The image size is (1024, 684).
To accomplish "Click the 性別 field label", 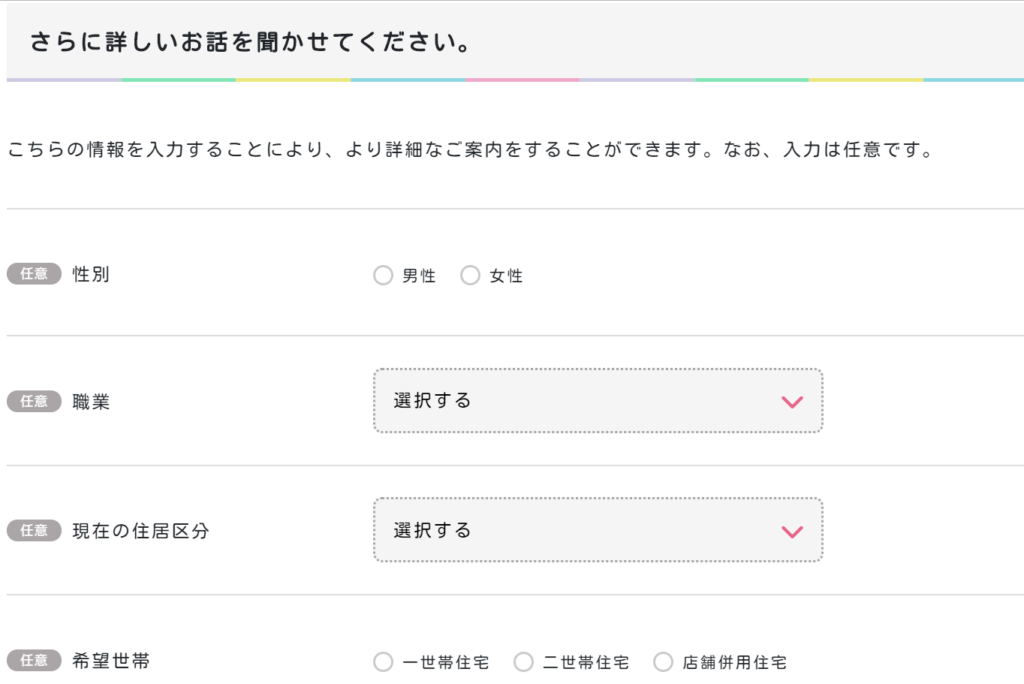I will 91,274.
